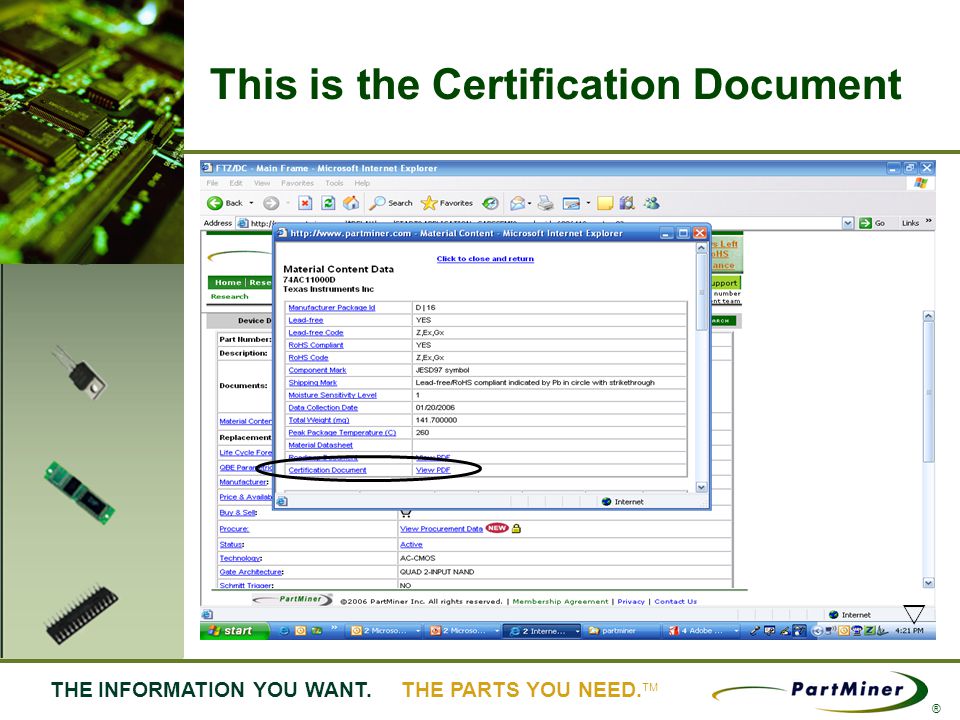Screen dimensions: 960x720
Task: Click 'Click to close and return' link
Action: click(x=485, y=259)
